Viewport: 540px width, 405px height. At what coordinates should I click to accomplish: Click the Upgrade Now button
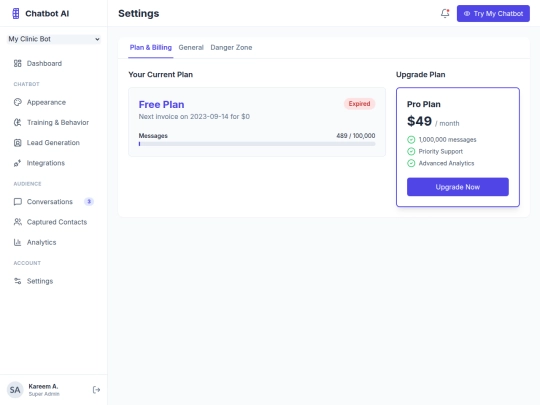coord(458,187)
